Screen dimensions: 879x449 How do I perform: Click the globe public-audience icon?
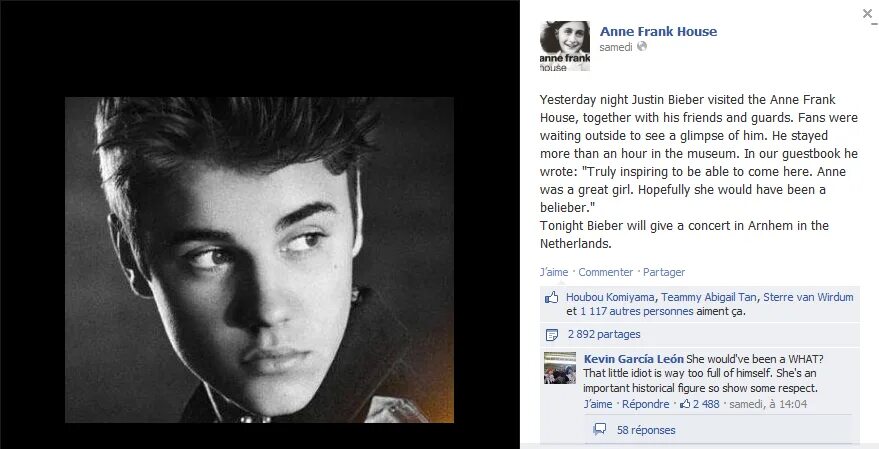coord(642,47)
